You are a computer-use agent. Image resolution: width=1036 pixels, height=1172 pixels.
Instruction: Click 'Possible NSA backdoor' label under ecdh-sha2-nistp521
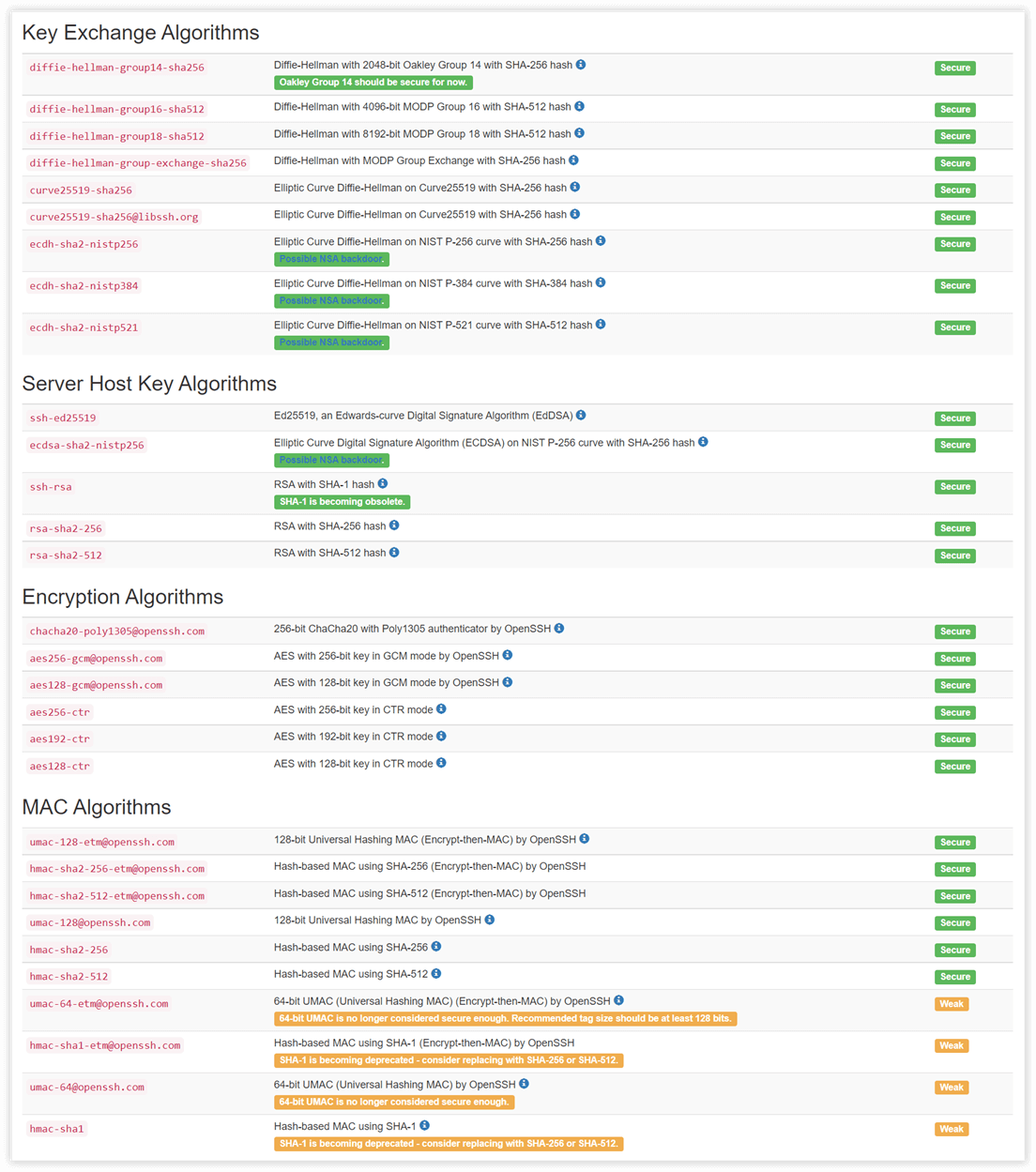(331, 342)
